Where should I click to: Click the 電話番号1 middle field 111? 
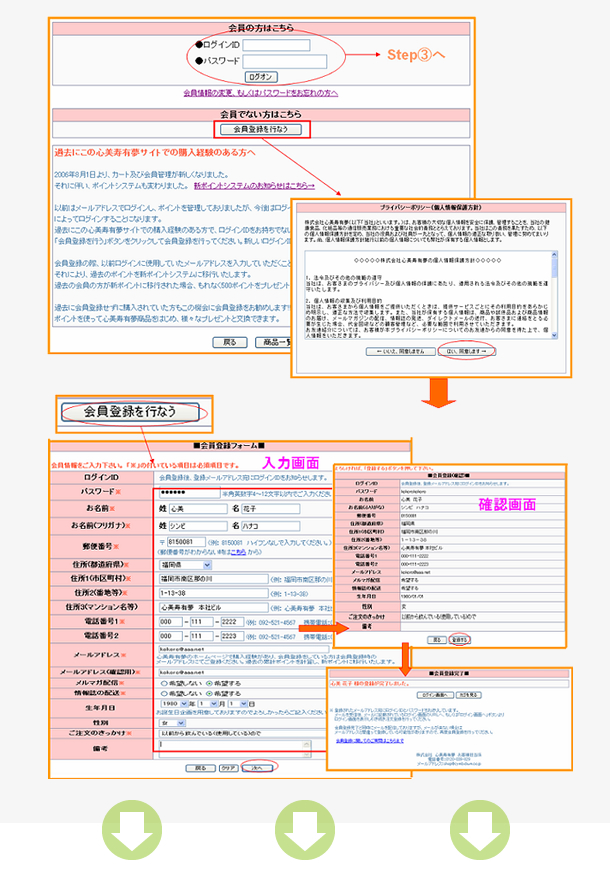[x=202, y=622]
